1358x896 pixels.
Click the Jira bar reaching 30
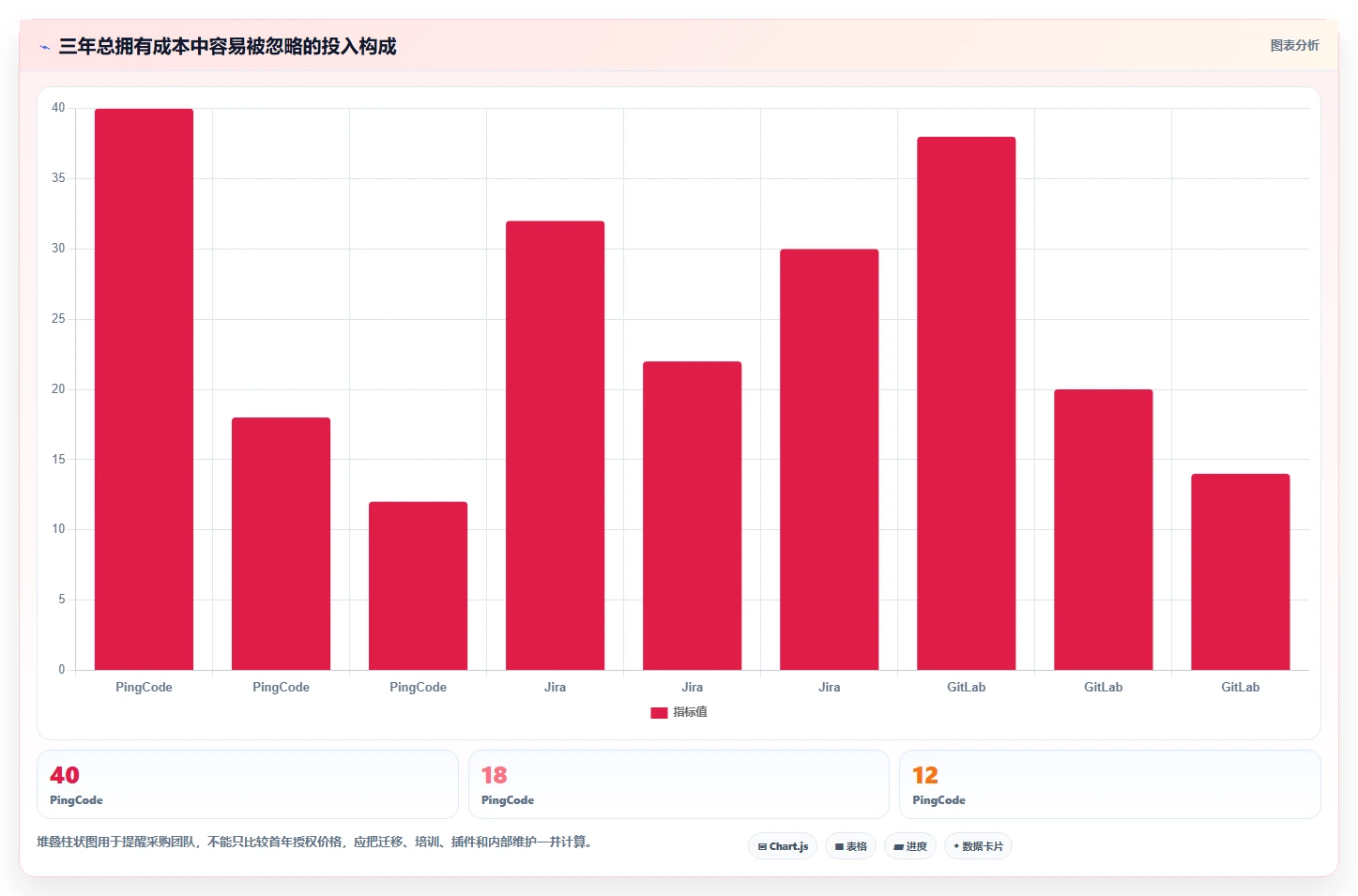tap(829, 460)
